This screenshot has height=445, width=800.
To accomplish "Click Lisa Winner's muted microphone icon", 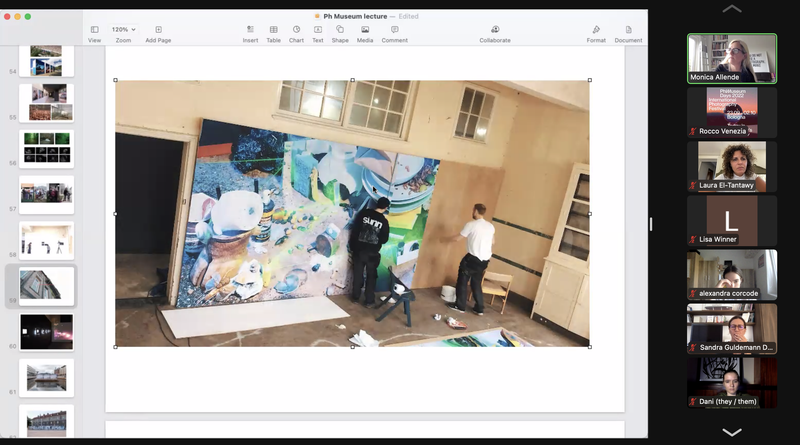I will 693,239.
